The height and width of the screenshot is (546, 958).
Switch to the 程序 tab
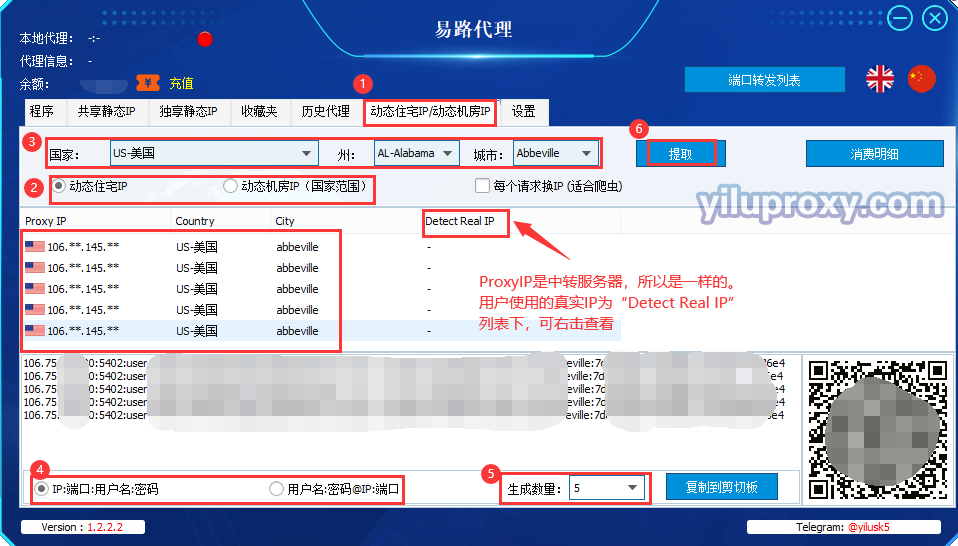click(42, 112)
